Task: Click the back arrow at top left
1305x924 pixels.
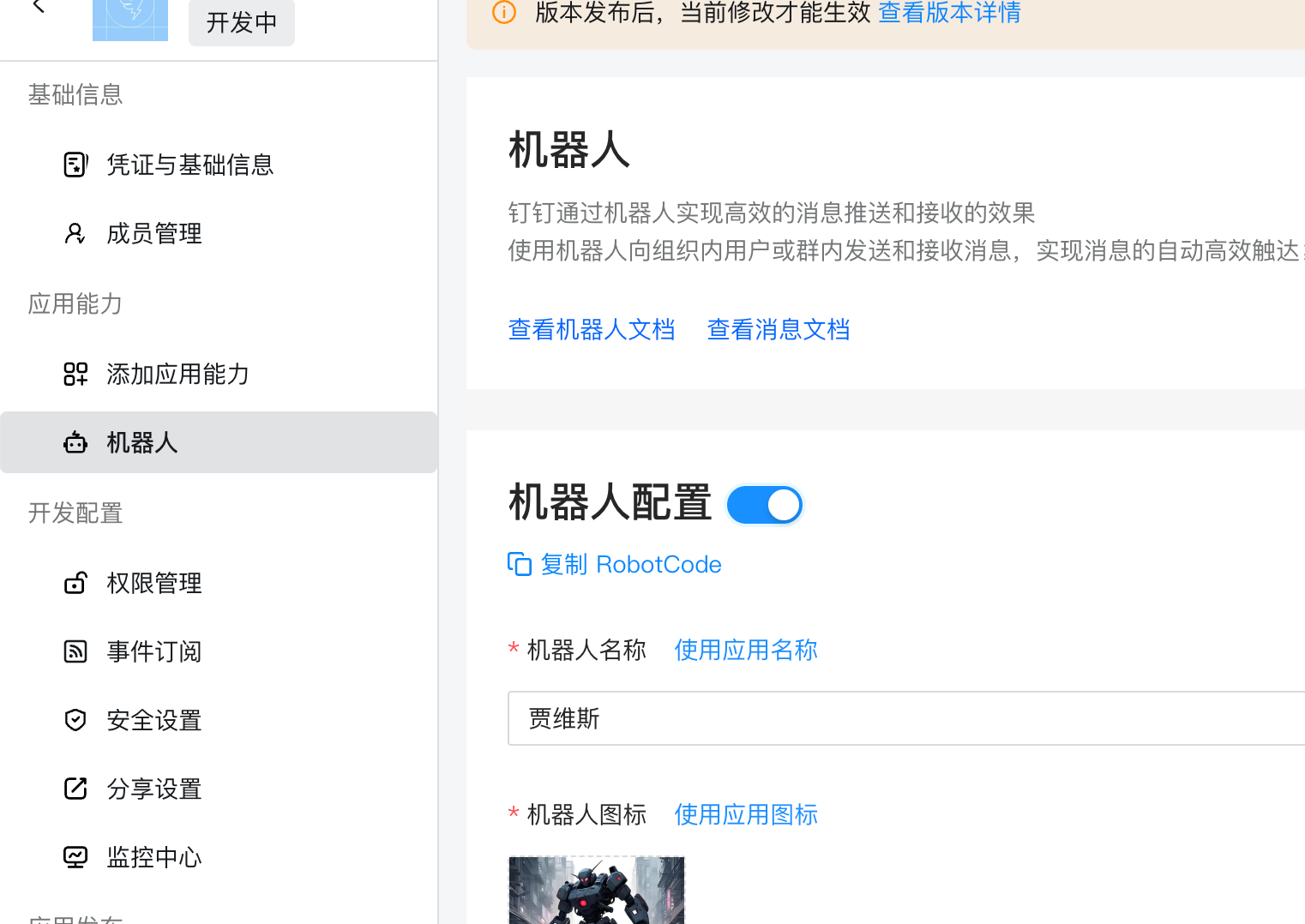Action: click(x=38, y=7)
